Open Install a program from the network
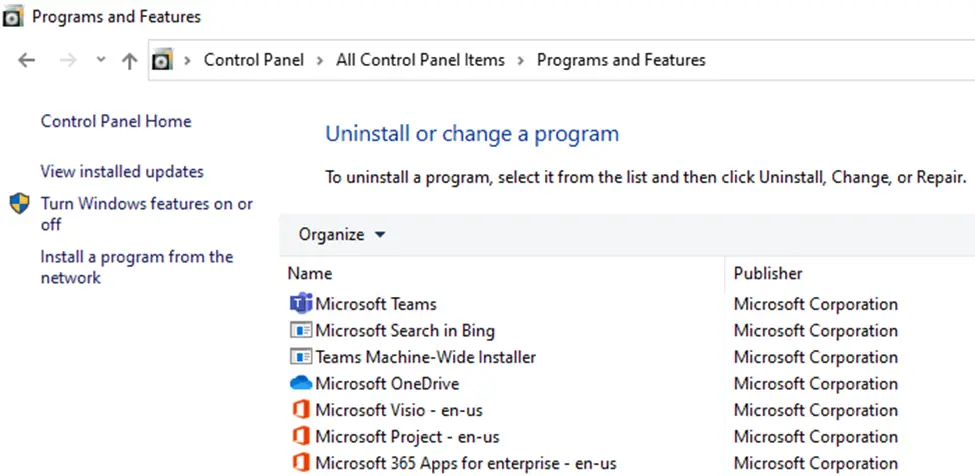 (x=137, y=267)
